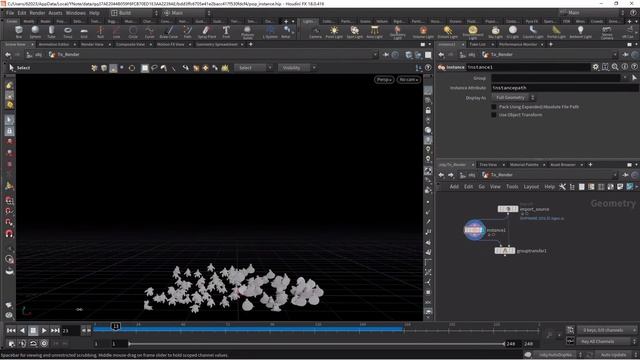Jump to the first frame button

tap(11, 330)
